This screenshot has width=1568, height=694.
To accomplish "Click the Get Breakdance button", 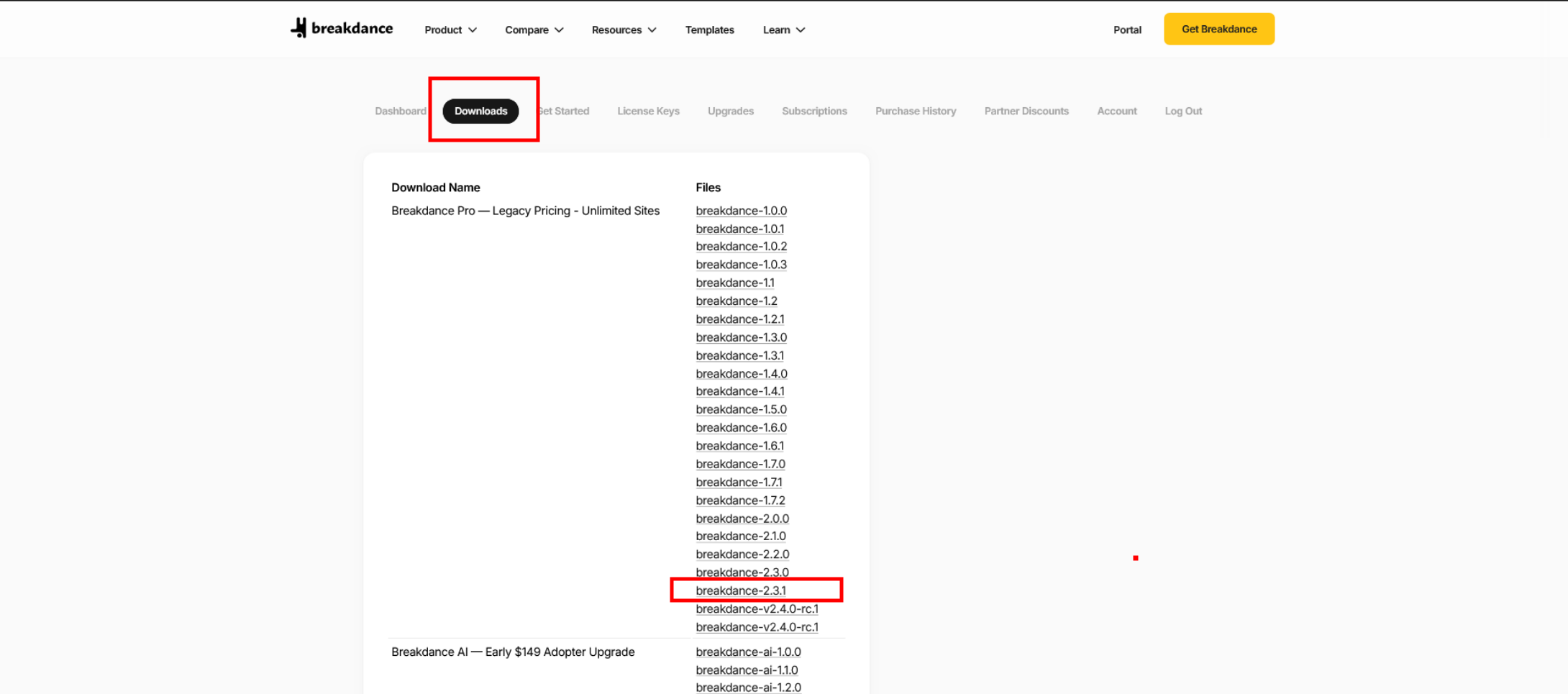I will pyautogui.click(x=1219, y=29).
